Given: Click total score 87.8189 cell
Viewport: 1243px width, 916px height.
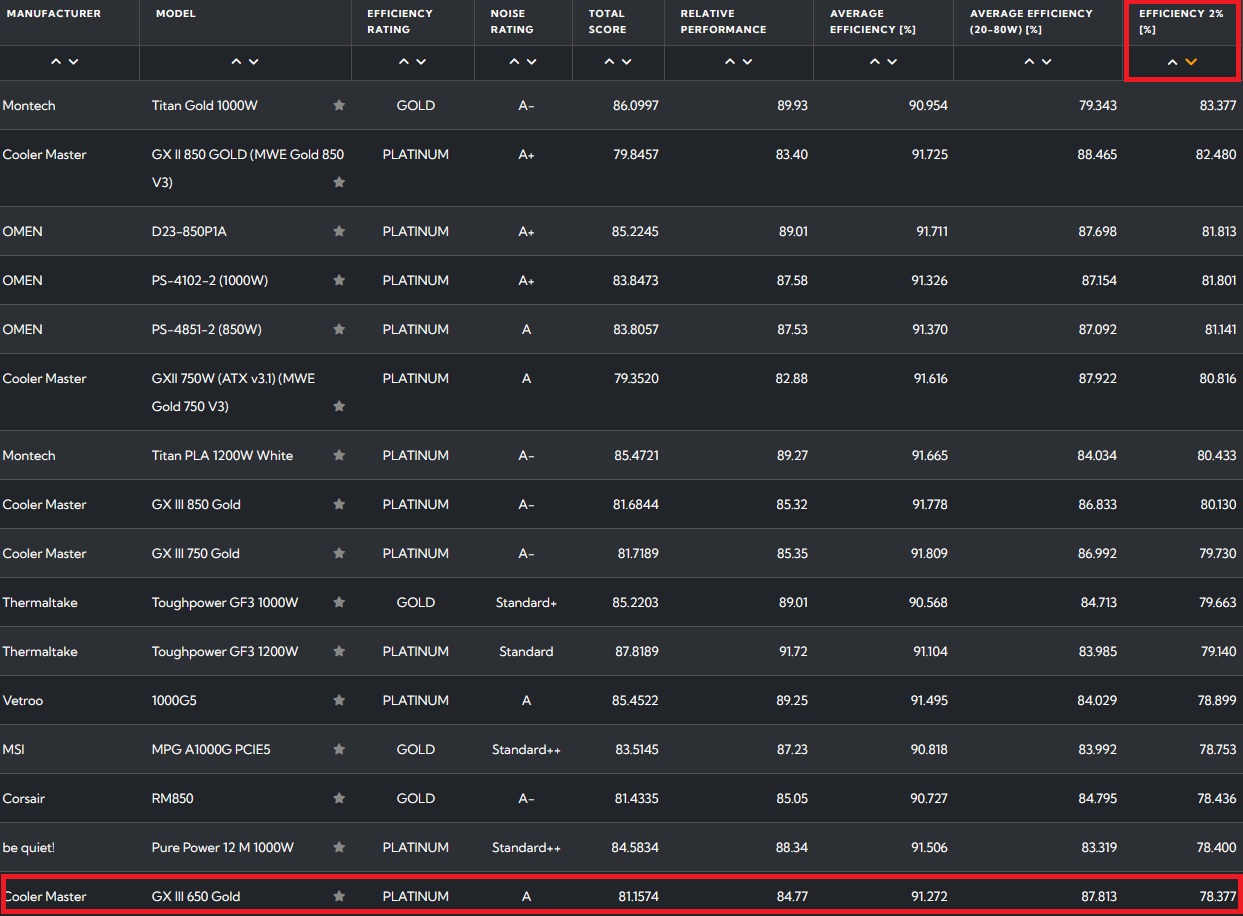Looking at the screenshot, I should pos(636,651).
